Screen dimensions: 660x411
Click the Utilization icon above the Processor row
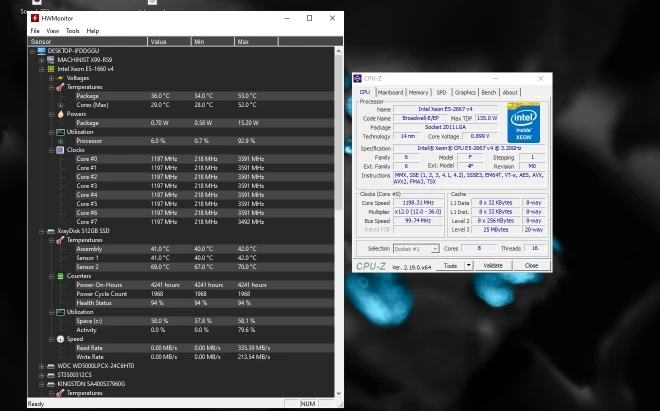pos(60,132)
